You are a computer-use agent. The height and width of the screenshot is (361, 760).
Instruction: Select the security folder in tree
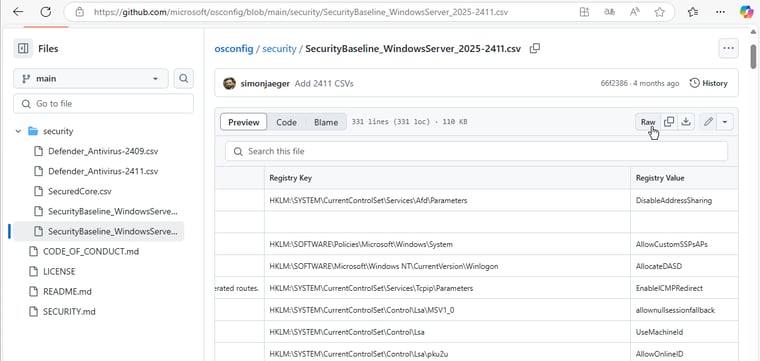point(58,131)
